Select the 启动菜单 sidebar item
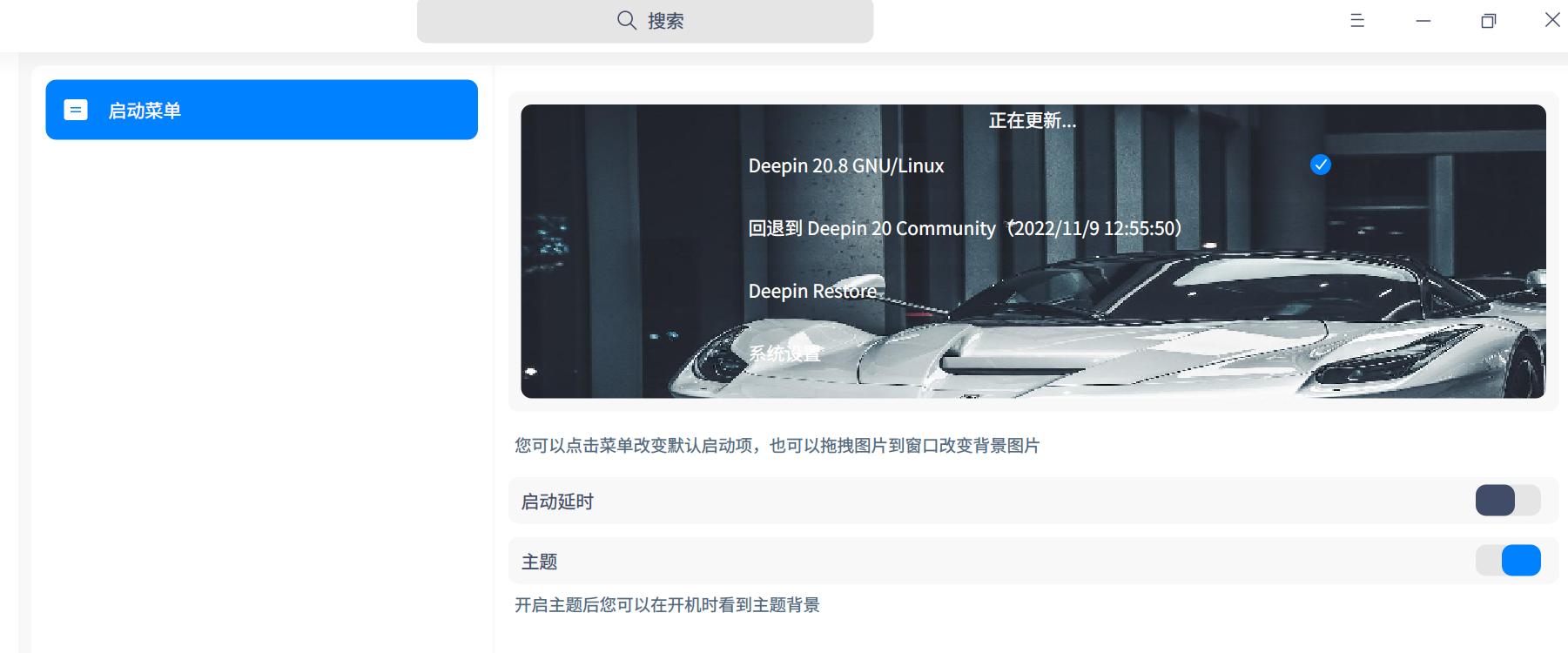1568x653 pixels. tap(261, 110)
